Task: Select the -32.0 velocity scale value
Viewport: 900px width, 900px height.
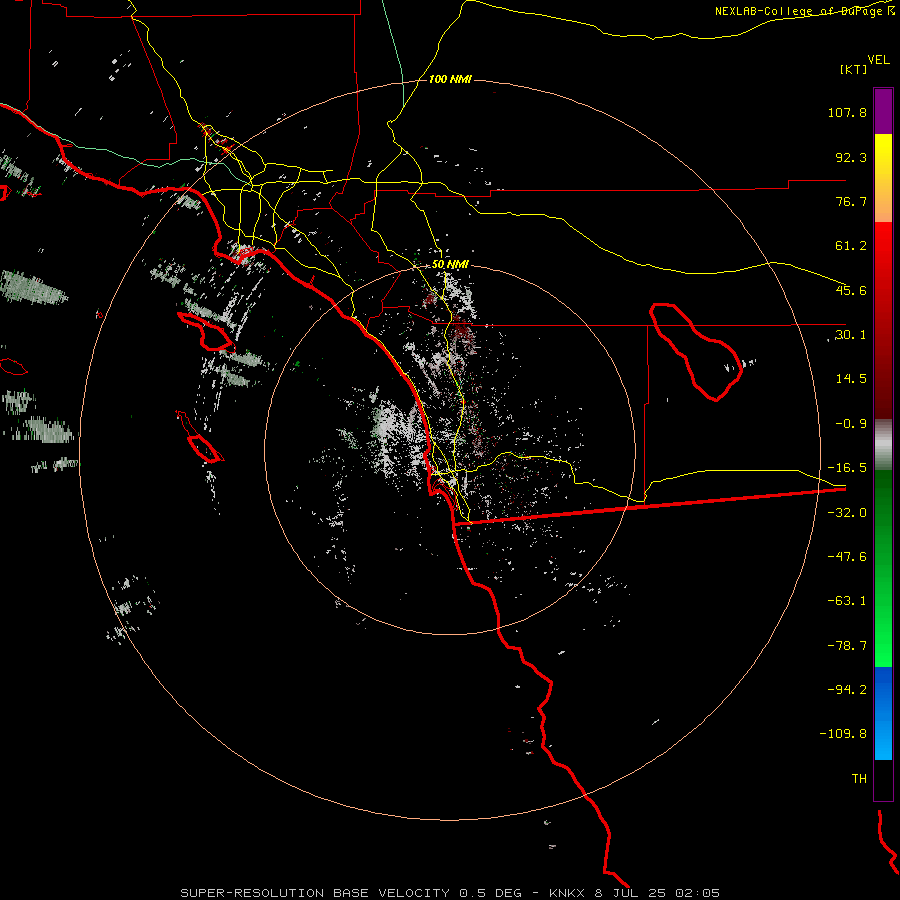Action: click(x=847, y=513)
